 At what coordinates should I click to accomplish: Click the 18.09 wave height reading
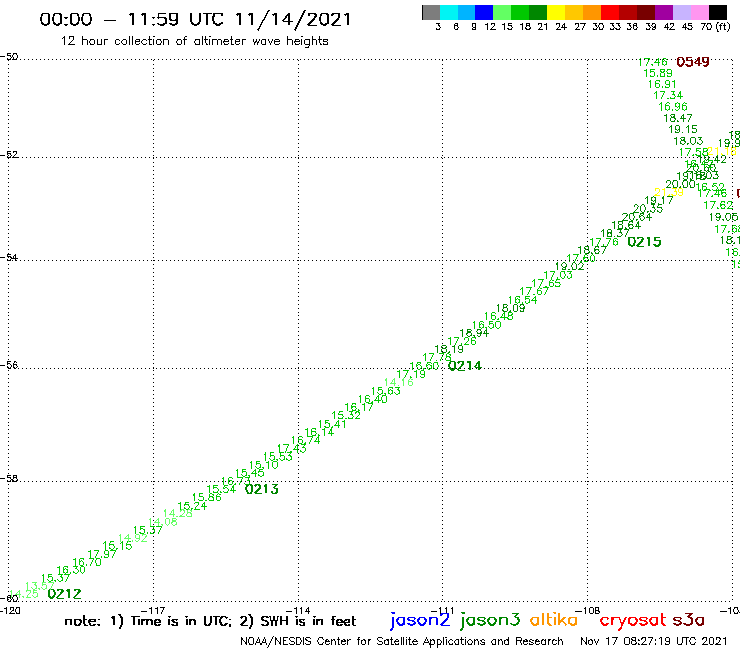(x=511, y=308)
